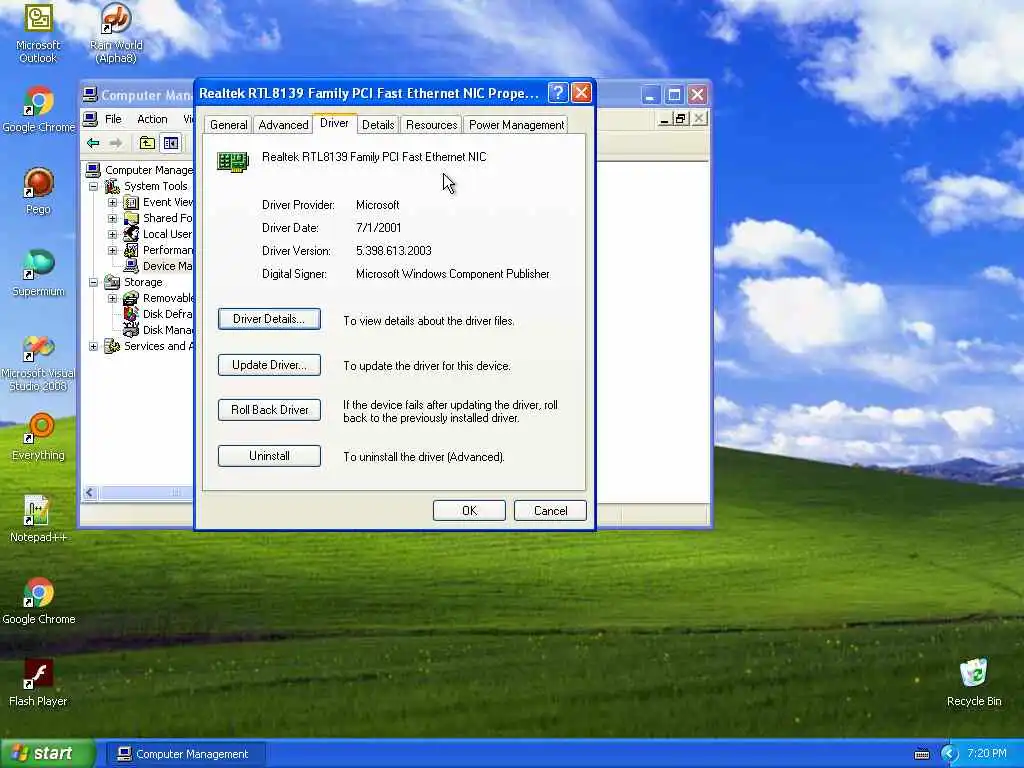Select Performance Logs in the console tree
Screen dimensions: 1024x768
(x=168, y=250)
